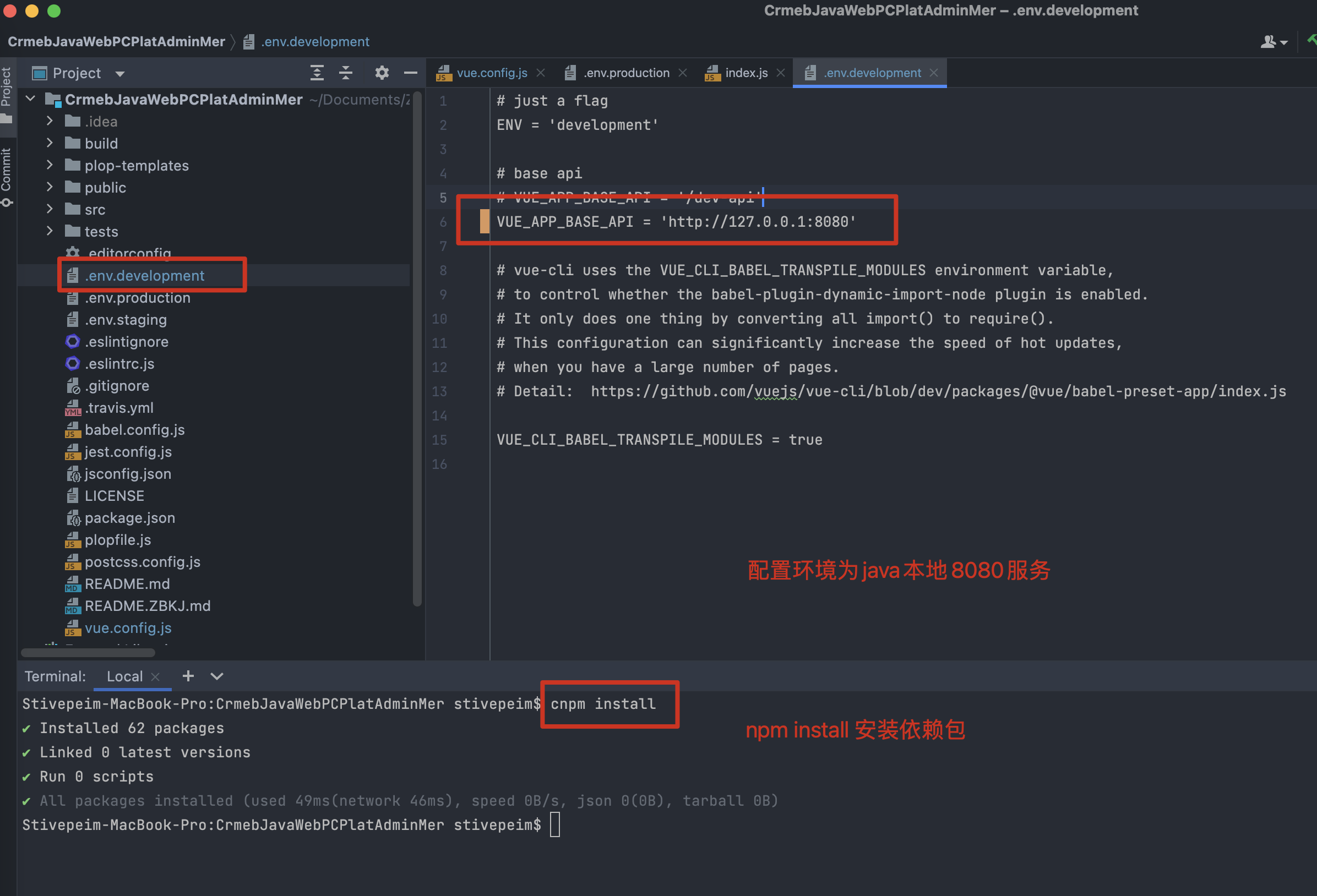Click Expand All in Project toolbar
1317x896 pixels.
317,73
